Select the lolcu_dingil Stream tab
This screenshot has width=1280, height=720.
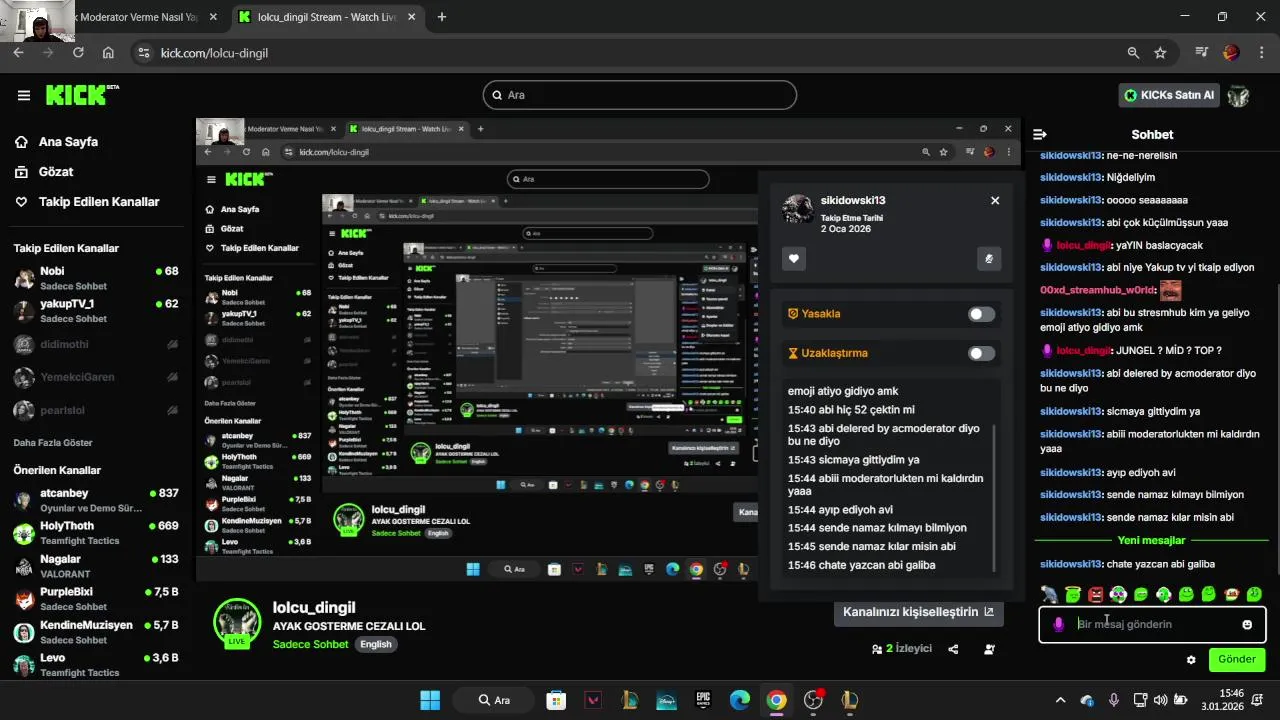click(328, 17)
